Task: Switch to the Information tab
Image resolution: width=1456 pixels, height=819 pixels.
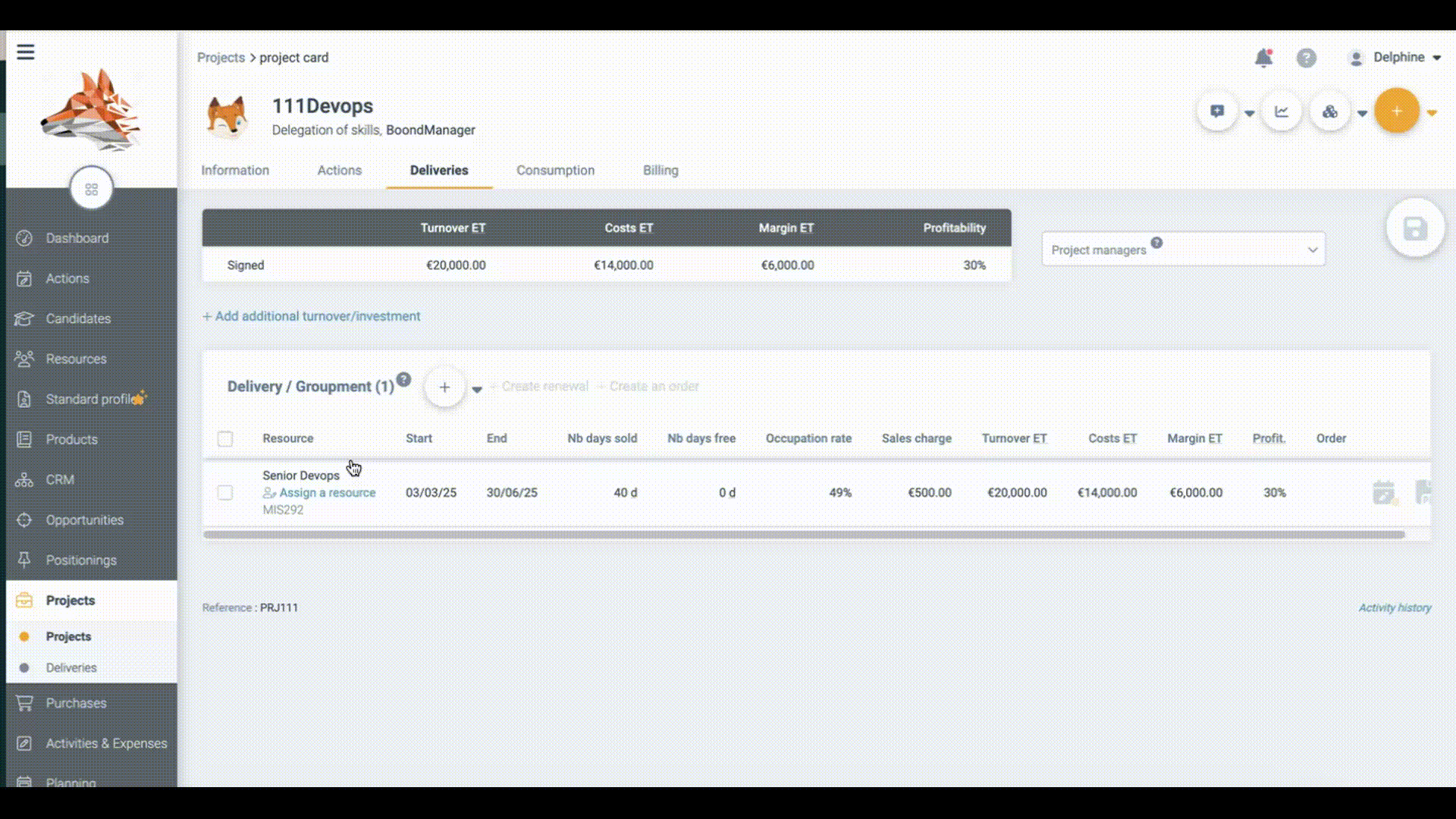Action: [x=235, y=171]
